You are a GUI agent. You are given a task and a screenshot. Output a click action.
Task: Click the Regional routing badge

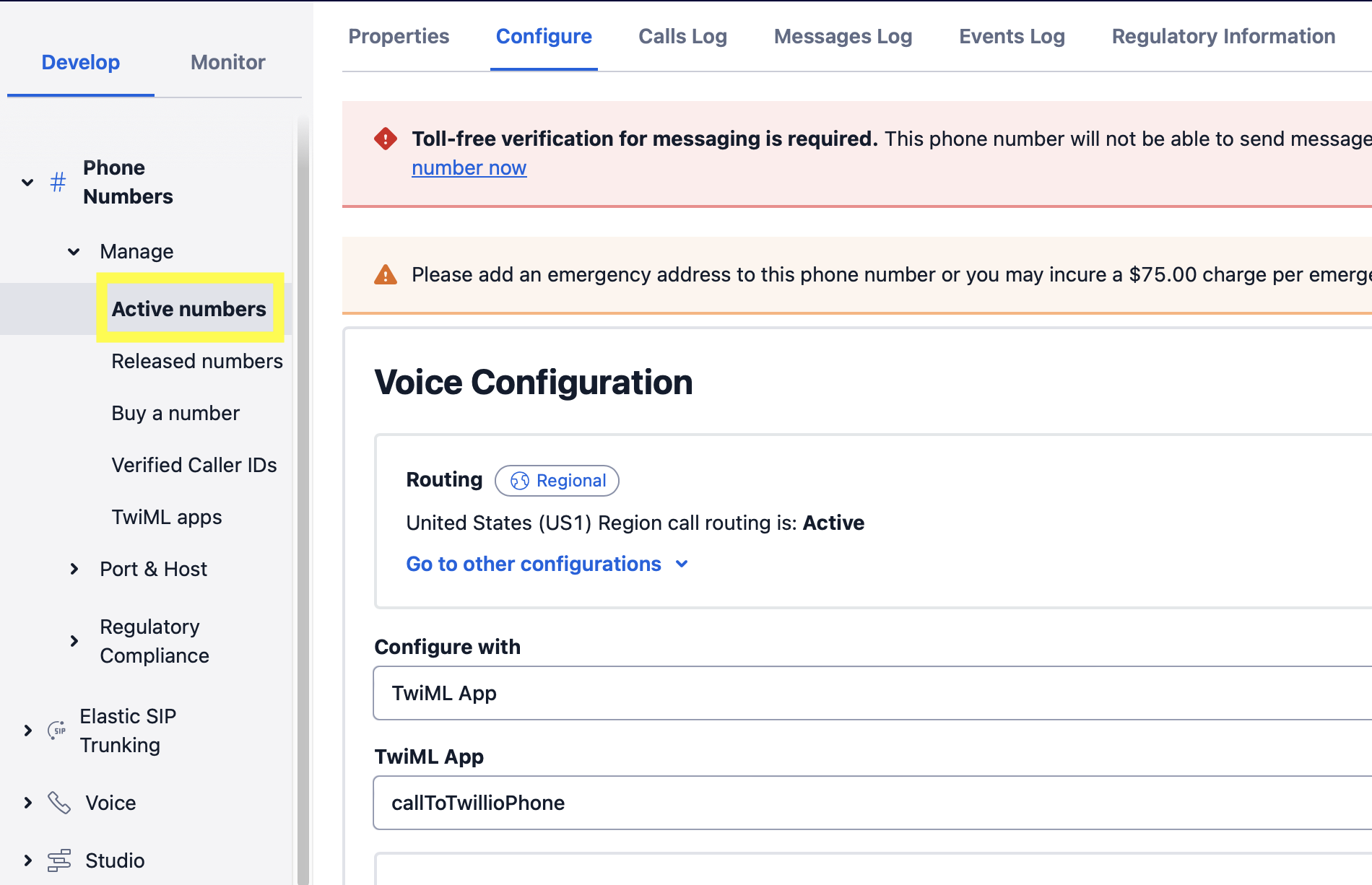pyautogui.click(x=557, y=481)
